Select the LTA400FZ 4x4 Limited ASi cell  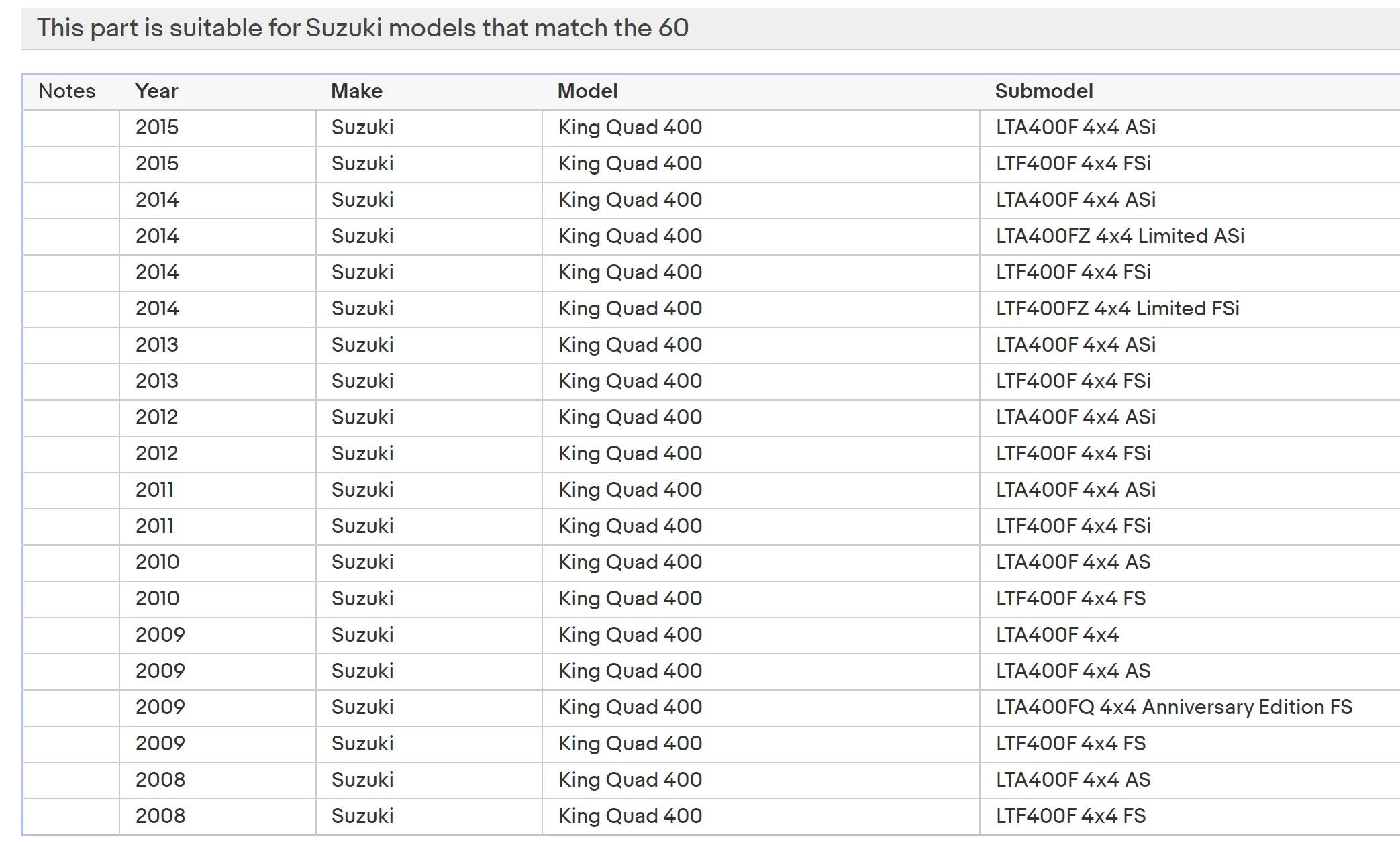tap(1119, 236)
